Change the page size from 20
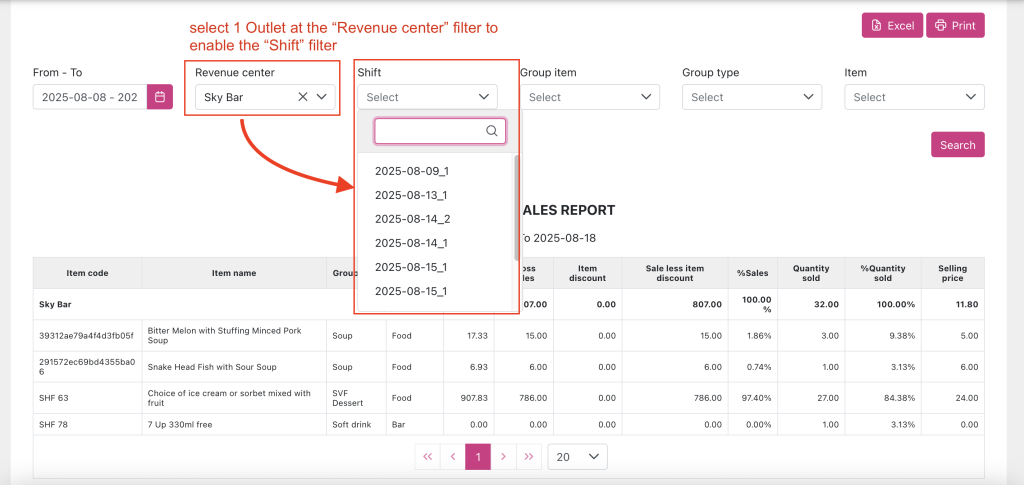Screen dimensions: 1024x485 point(578,457)
